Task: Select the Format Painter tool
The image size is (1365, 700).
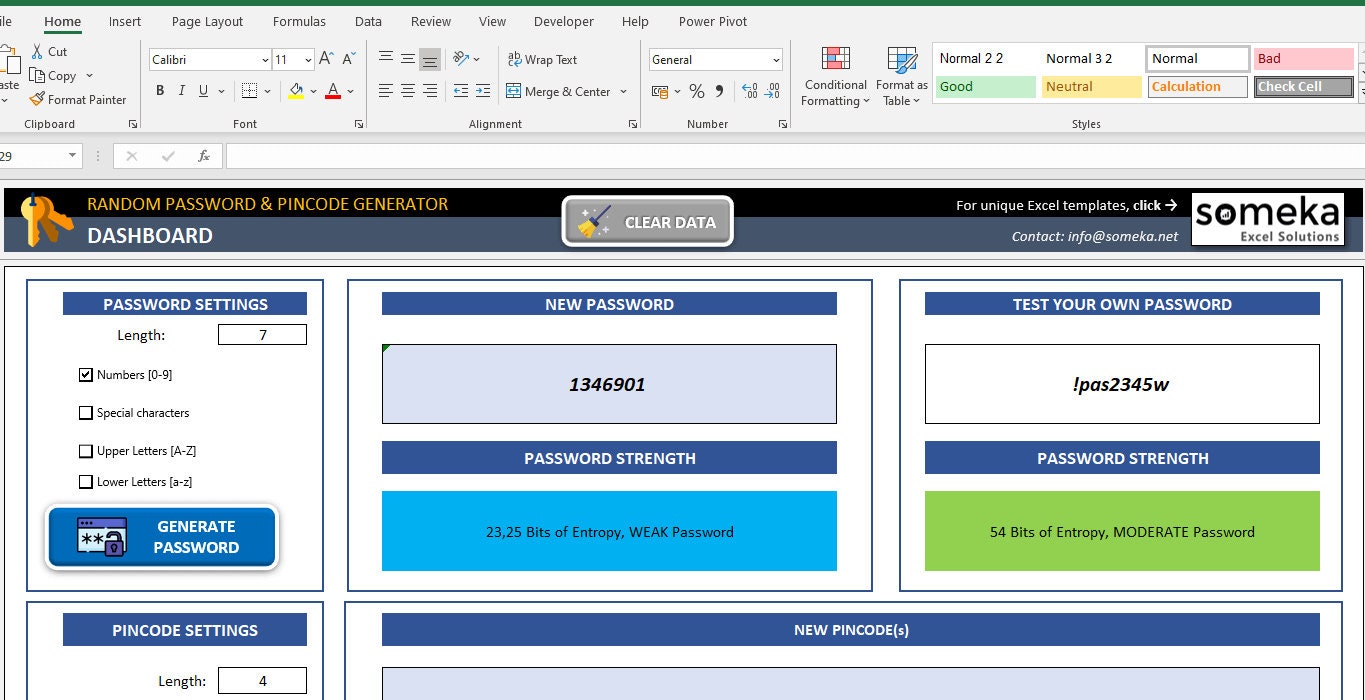Action: tap(80, 99)
